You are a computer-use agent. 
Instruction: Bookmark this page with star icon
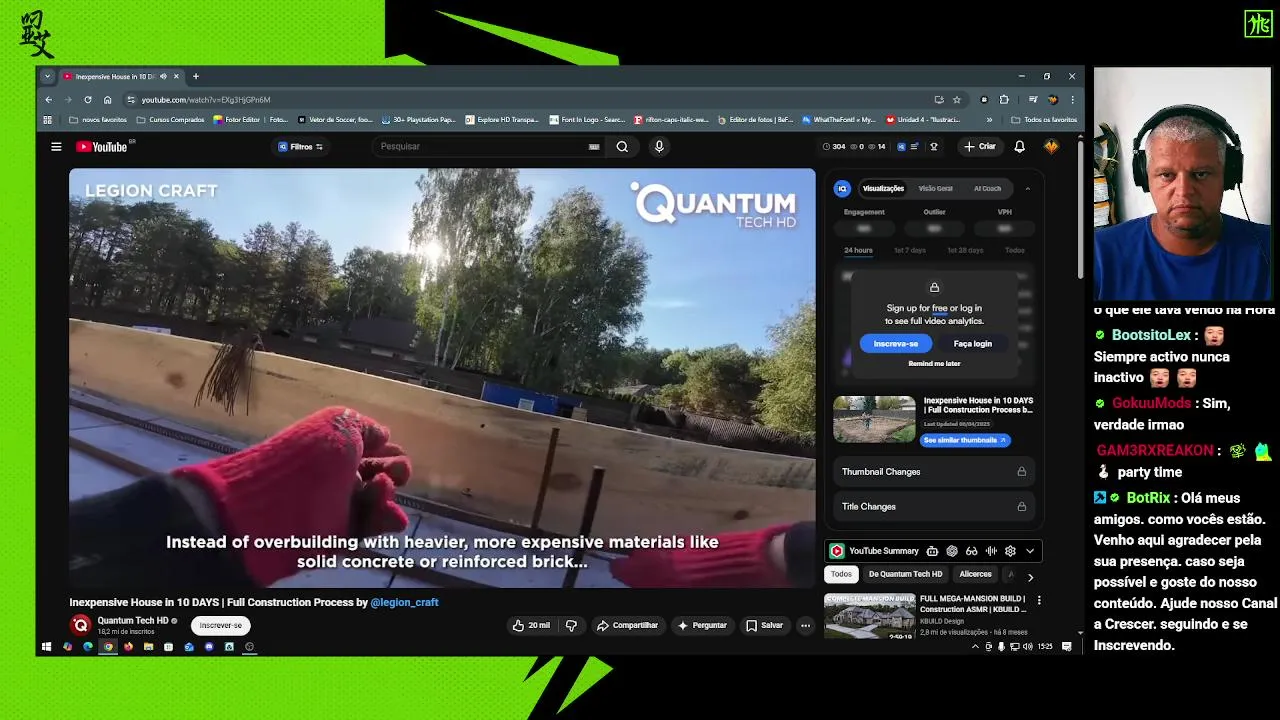tap(957, 100)
